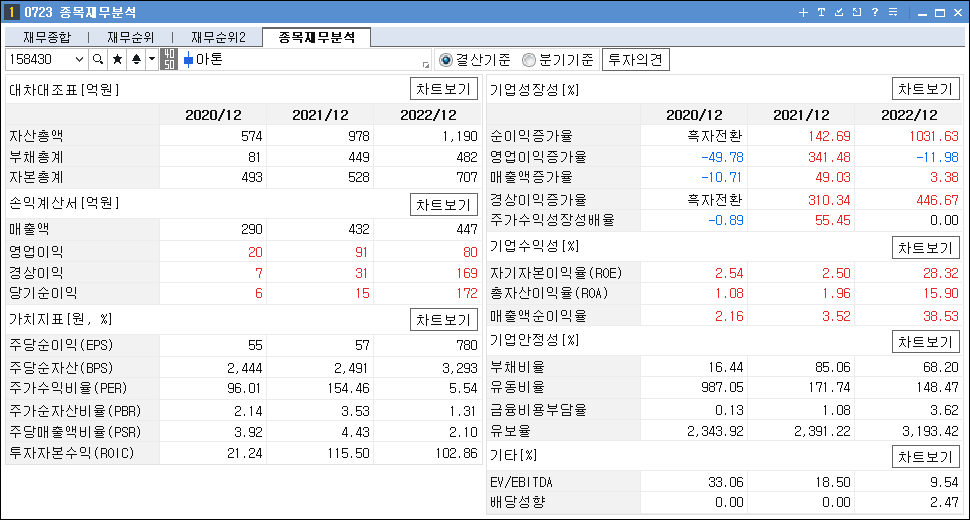The image size is (970, 520).
Task: Click the plus icon in the title bar
Action: pos(803,12)
